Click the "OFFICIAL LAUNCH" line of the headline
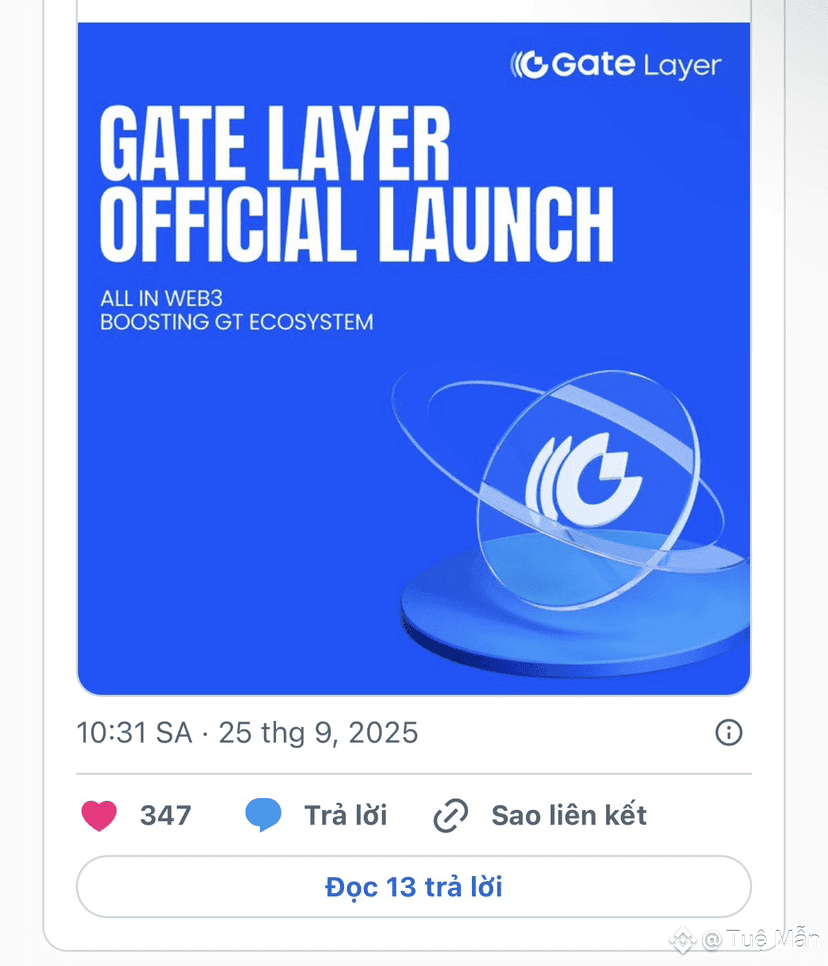This screenshot has width=828, height=966. [356, 224]
